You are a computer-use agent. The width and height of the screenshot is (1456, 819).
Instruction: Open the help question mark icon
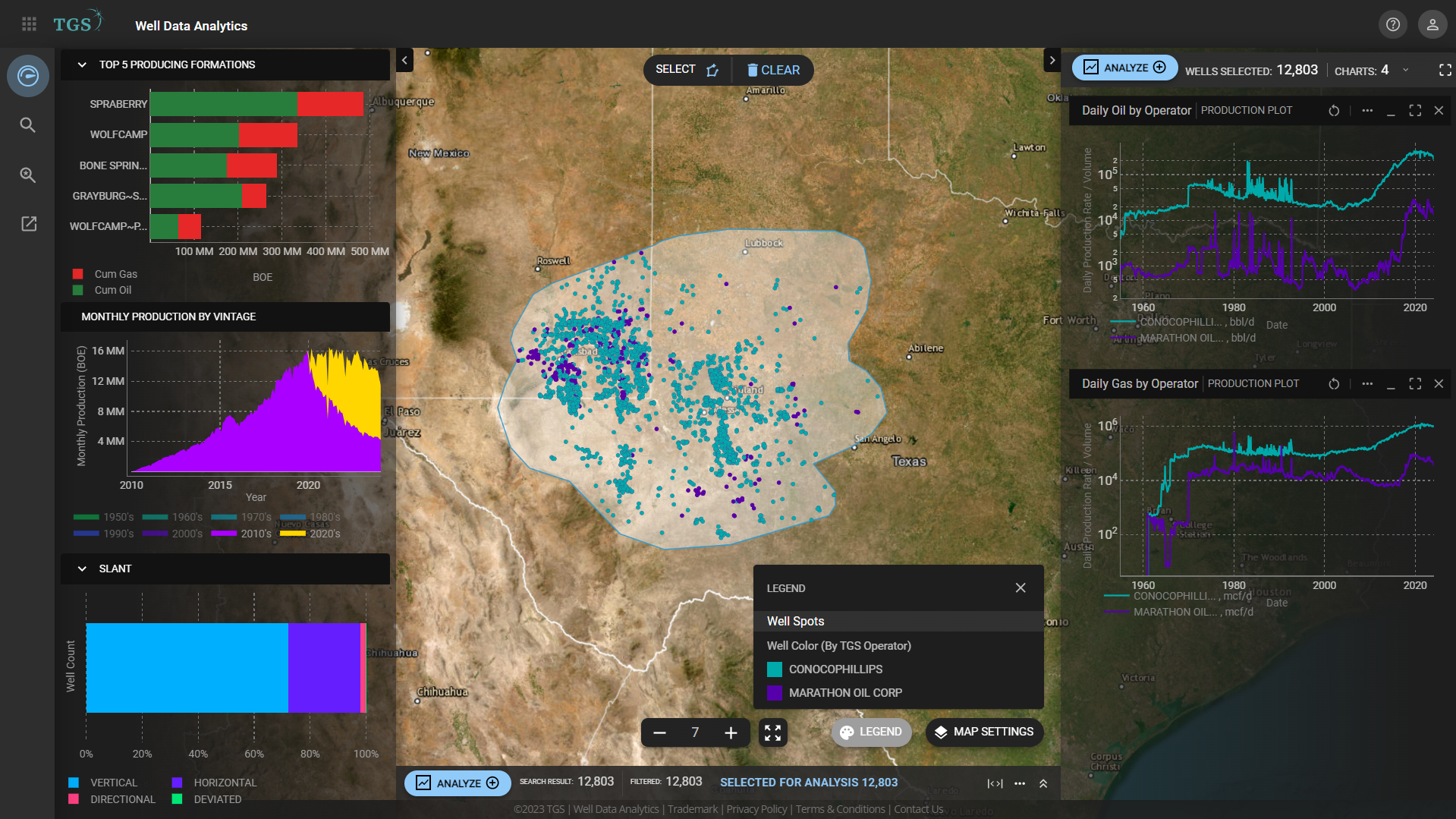1393,24
